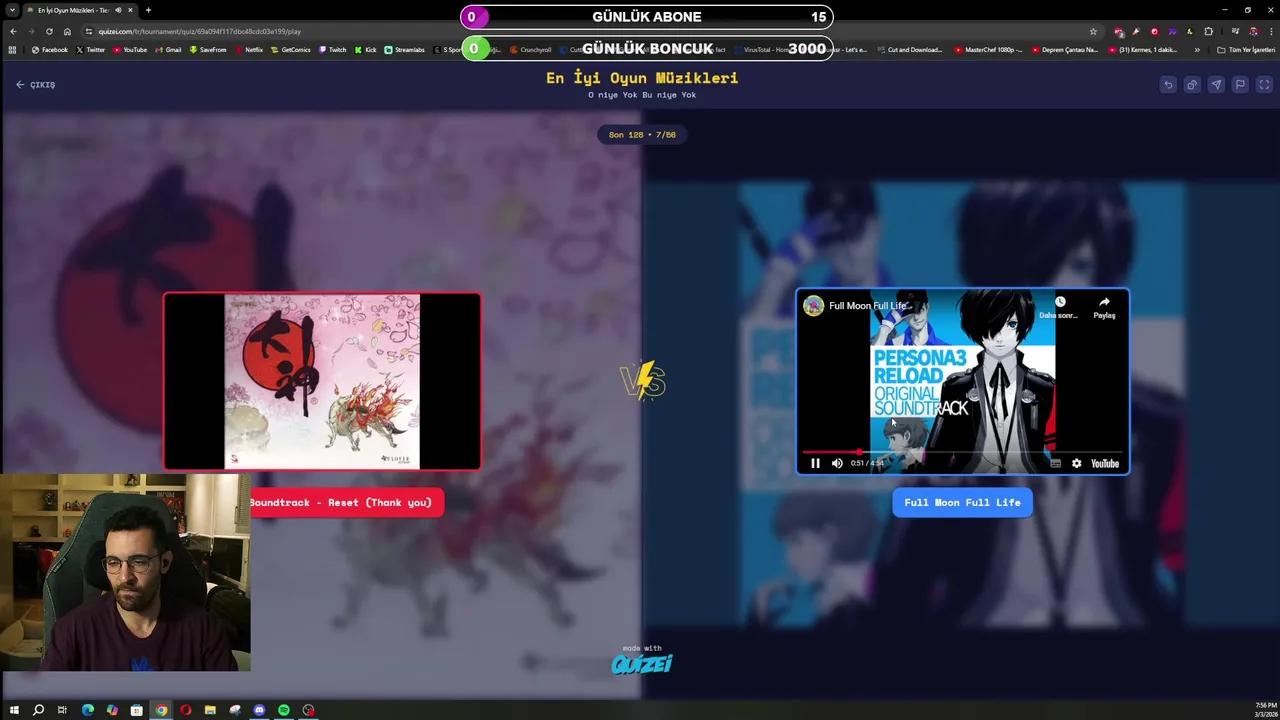Open Discord from the taskbar
Screen dimensions: 1280x720
click(x=260, y=710)
